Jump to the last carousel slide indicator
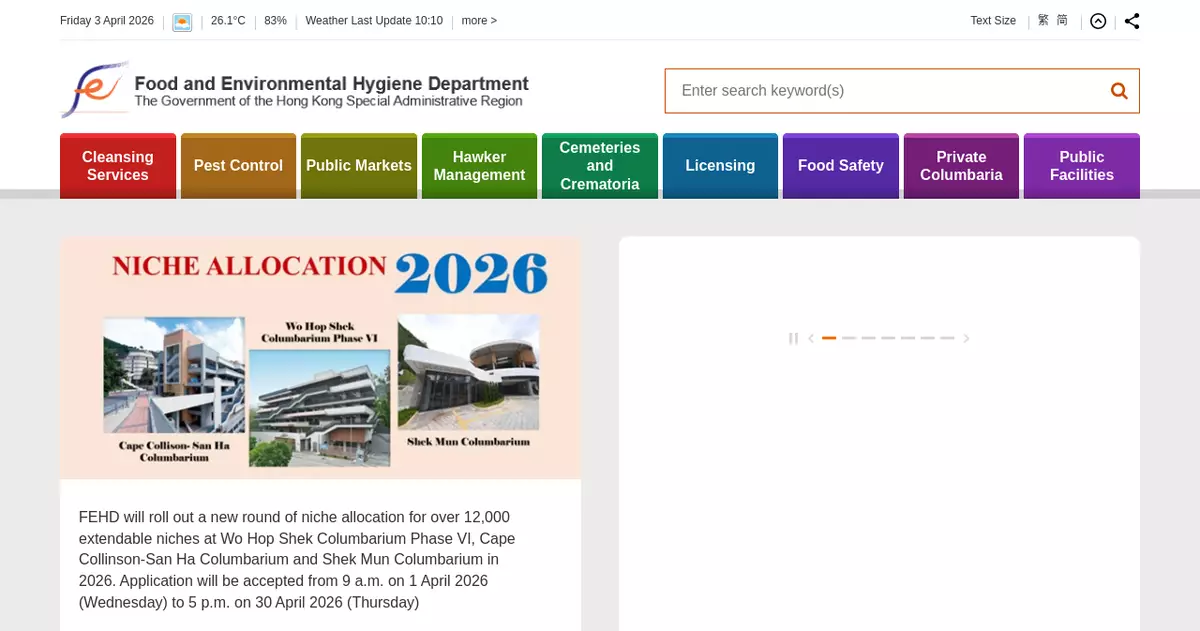 click(x=947, y=339)
